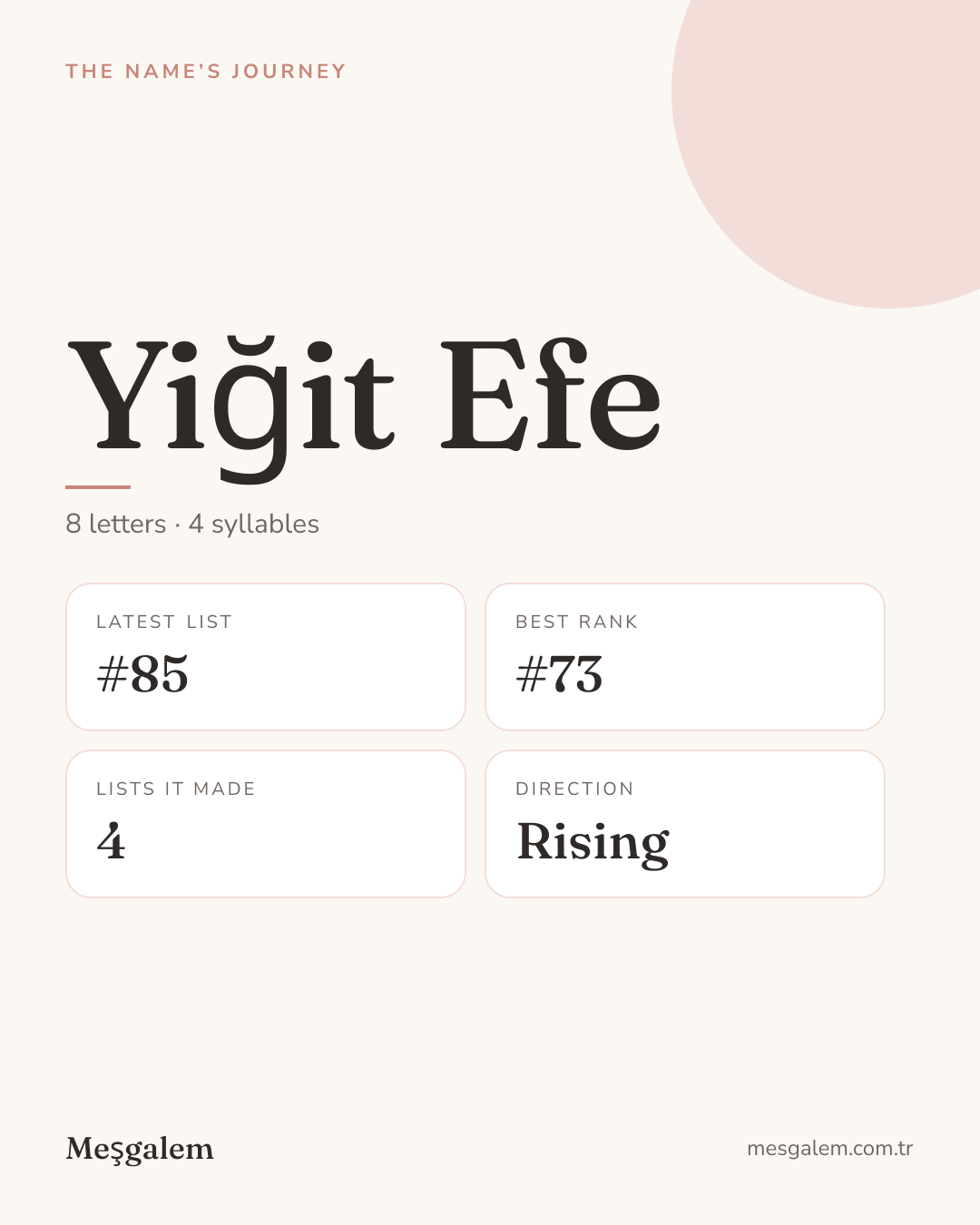
Task: Click the short accent line under the name
Action: pyautogui.click(x=98, y=487)
